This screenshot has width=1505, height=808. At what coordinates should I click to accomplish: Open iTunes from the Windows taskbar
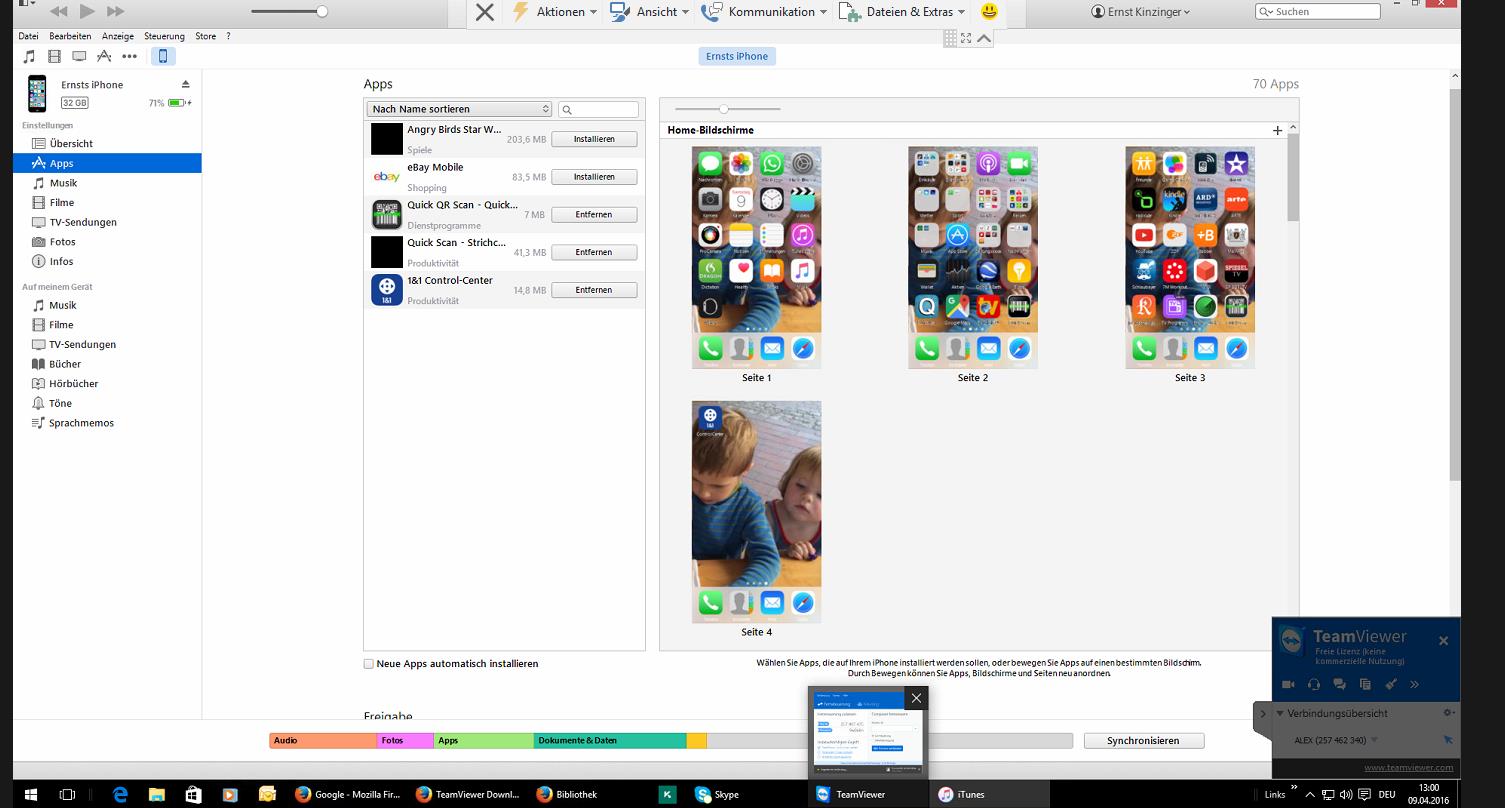click(x=962, y=794)
